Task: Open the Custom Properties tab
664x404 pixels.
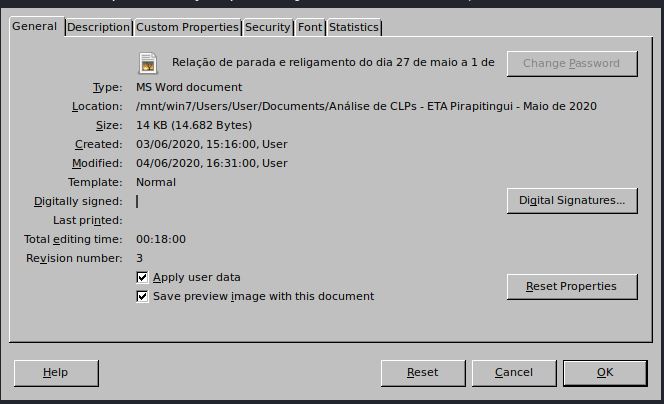Action: coord(187,27)
